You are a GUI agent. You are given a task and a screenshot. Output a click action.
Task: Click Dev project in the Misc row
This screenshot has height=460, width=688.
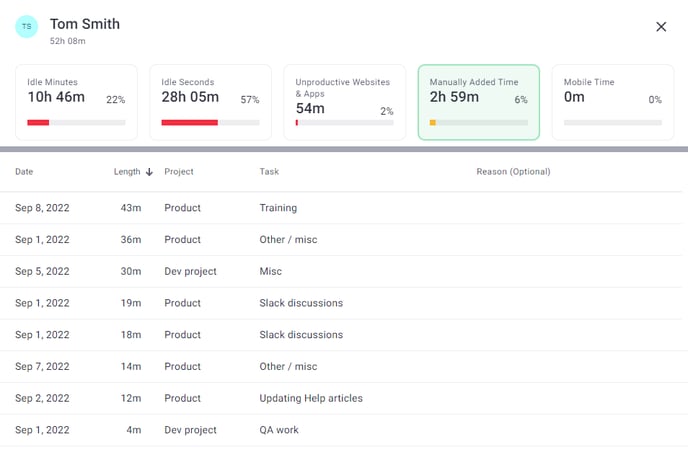point(190,271)
